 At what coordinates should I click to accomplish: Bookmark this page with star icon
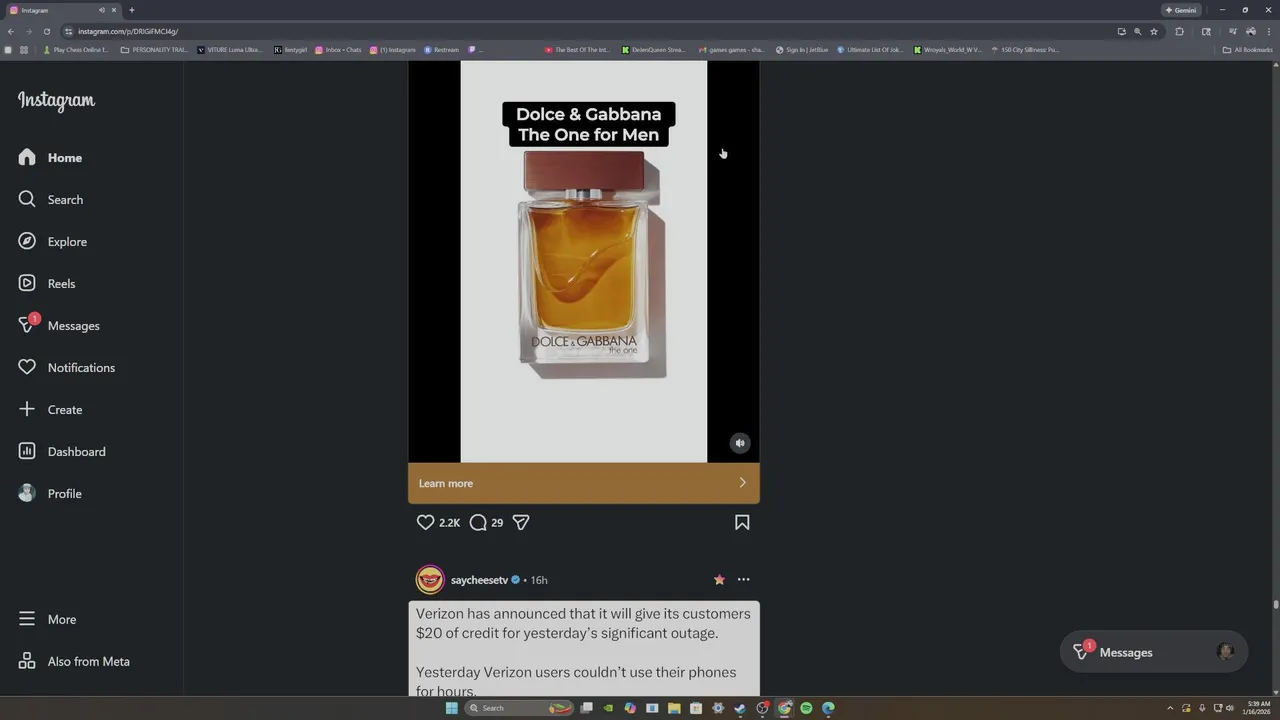[x=1154, y=31]
